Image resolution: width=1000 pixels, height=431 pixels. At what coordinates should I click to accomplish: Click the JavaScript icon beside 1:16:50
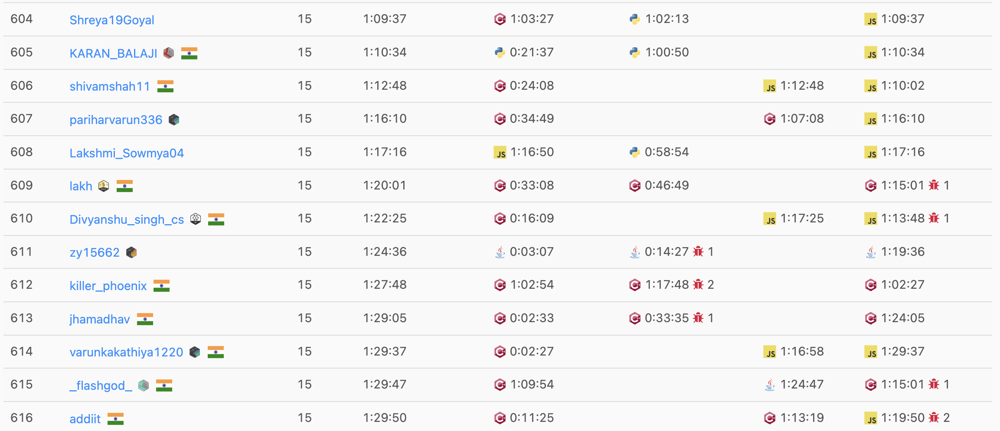pyautogui.click(x=500, y=152)
